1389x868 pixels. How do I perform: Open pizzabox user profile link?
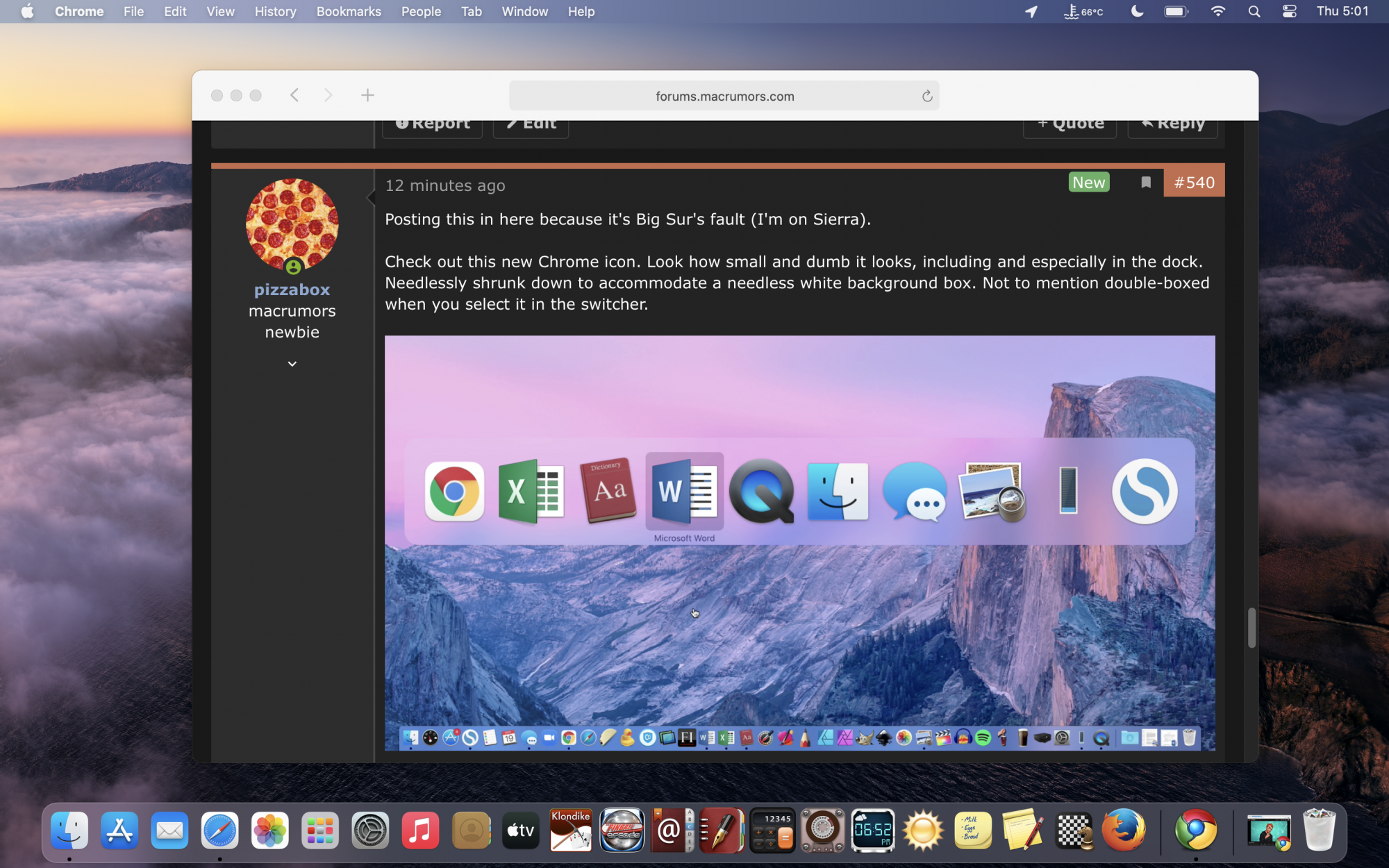click(292, 290)
